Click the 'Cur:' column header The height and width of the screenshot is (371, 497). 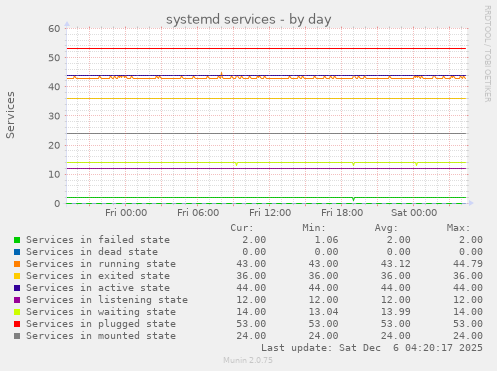click(242, 228)
